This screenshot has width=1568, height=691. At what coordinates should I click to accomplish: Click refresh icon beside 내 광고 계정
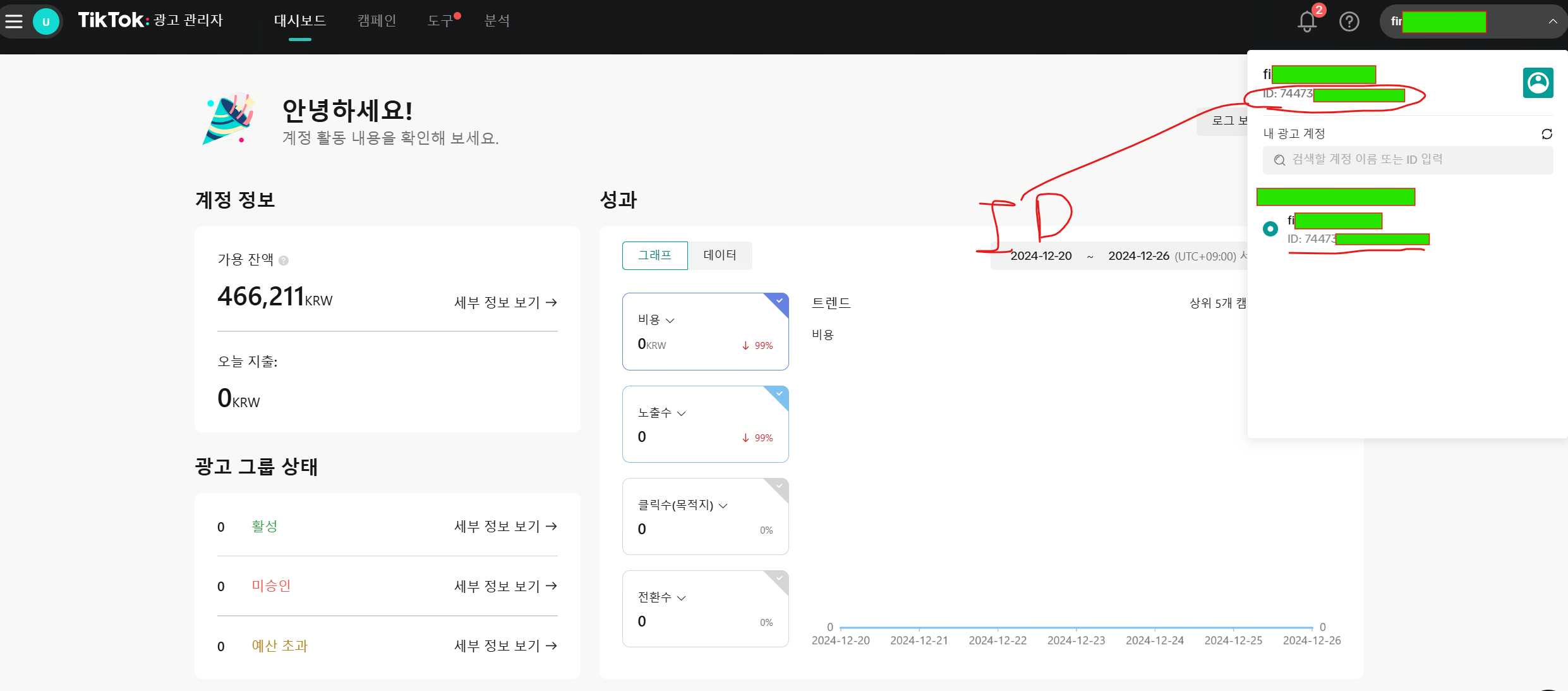pos(1547,134)
